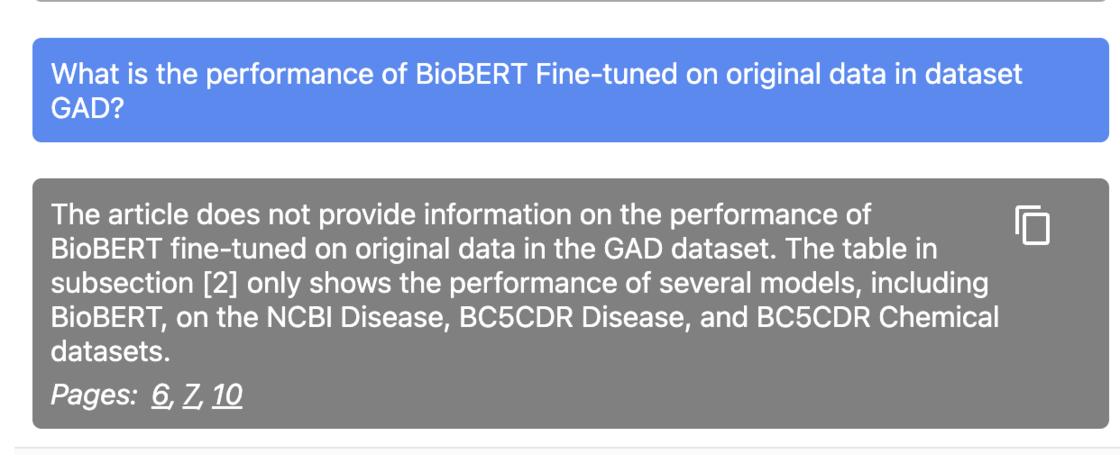Copy the answer using the copy icon

1032,224
